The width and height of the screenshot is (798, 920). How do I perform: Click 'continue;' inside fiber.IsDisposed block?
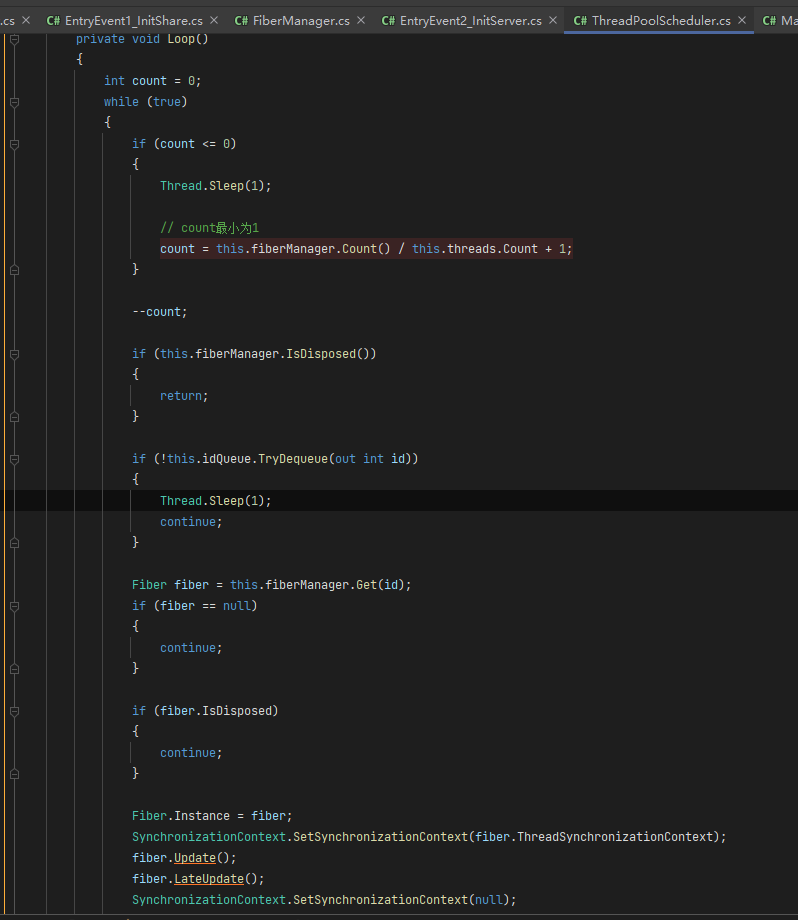coord(191,753)
